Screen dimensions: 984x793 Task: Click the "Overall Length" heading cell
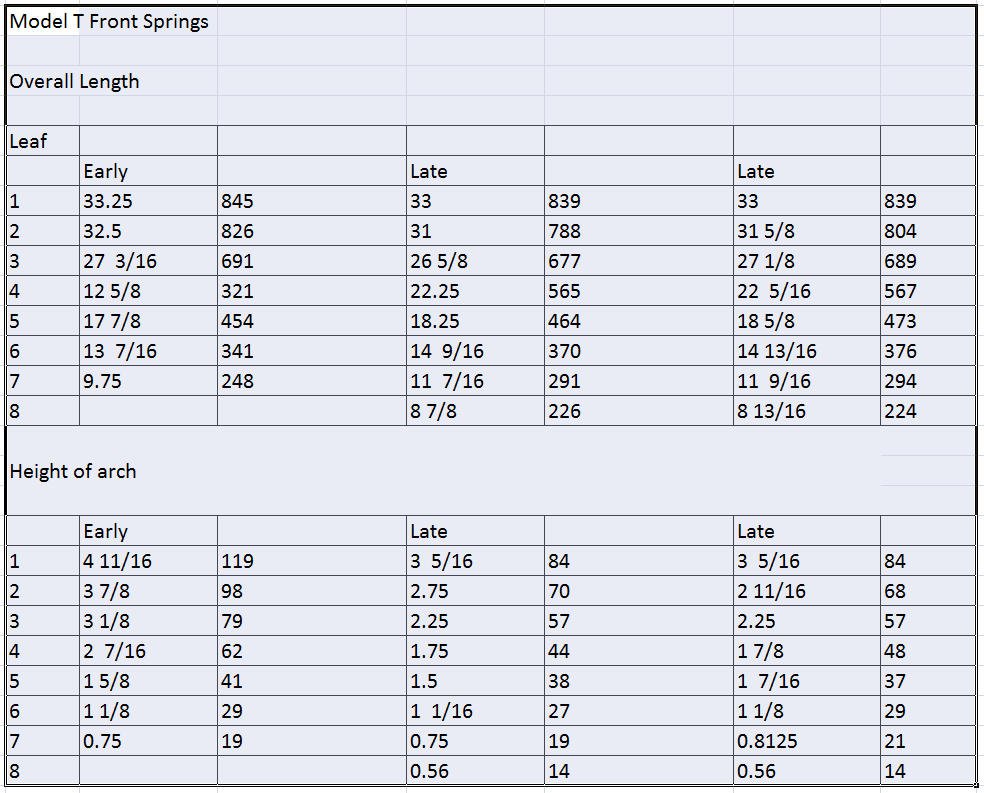pyautogui.click(x=74, y=81)
